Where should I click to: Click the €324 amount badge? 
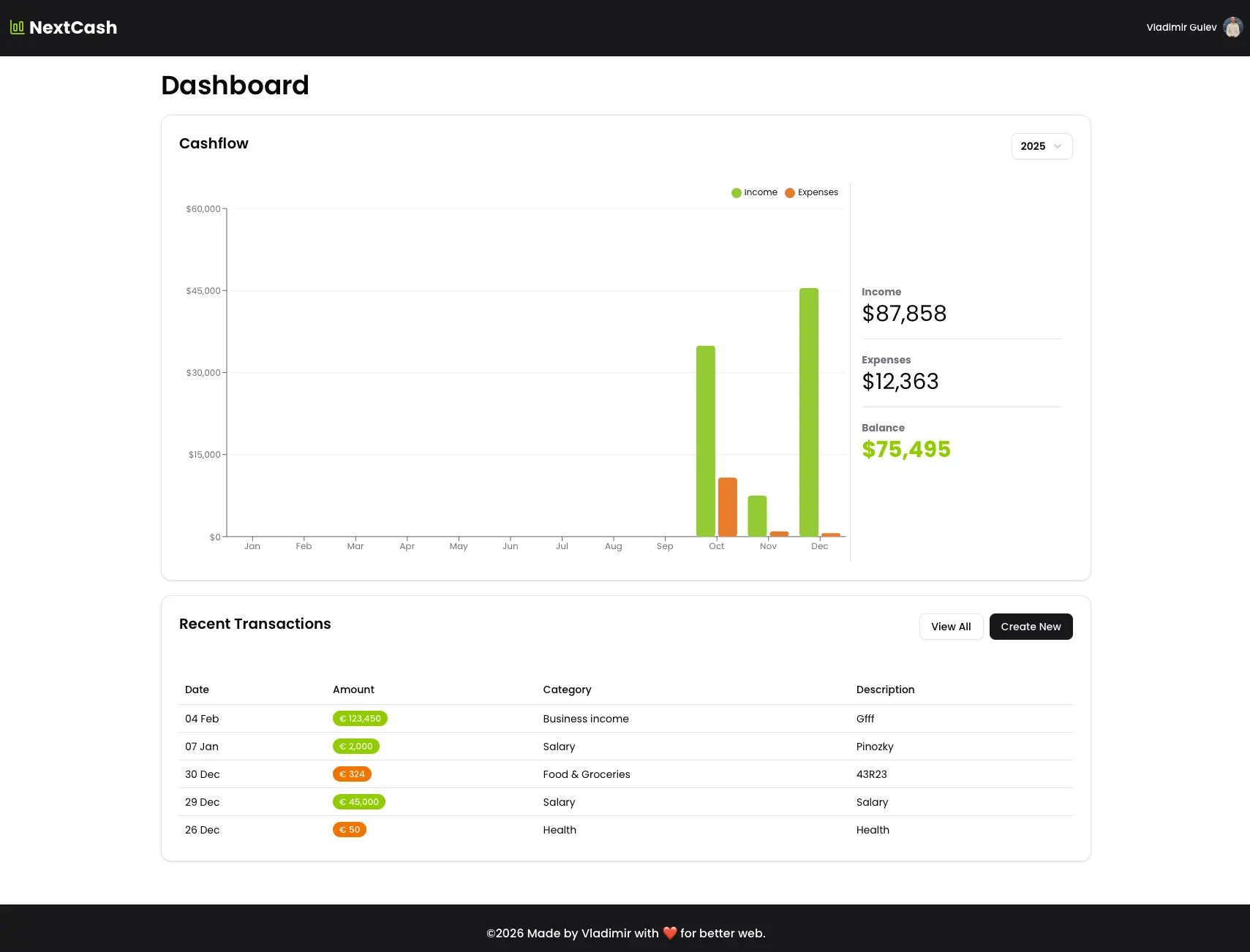click(352, 774)
